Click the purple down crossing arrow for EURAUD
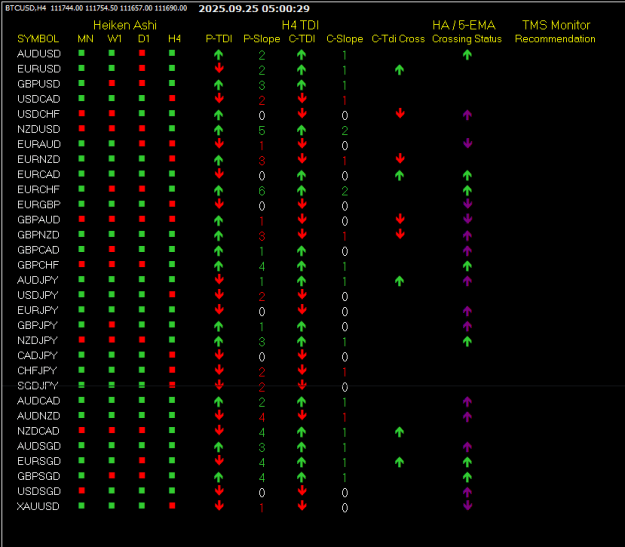 (x=468, y=144)
